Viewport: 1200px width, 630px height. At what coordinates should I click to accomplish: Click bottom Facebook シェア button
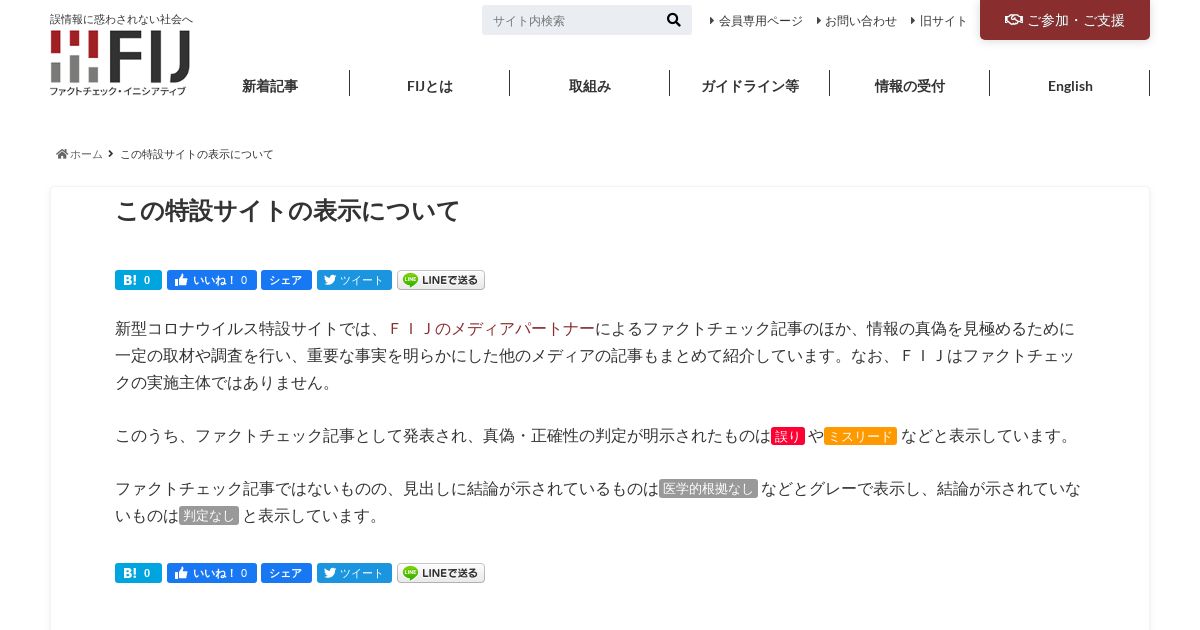coord(286,573)
